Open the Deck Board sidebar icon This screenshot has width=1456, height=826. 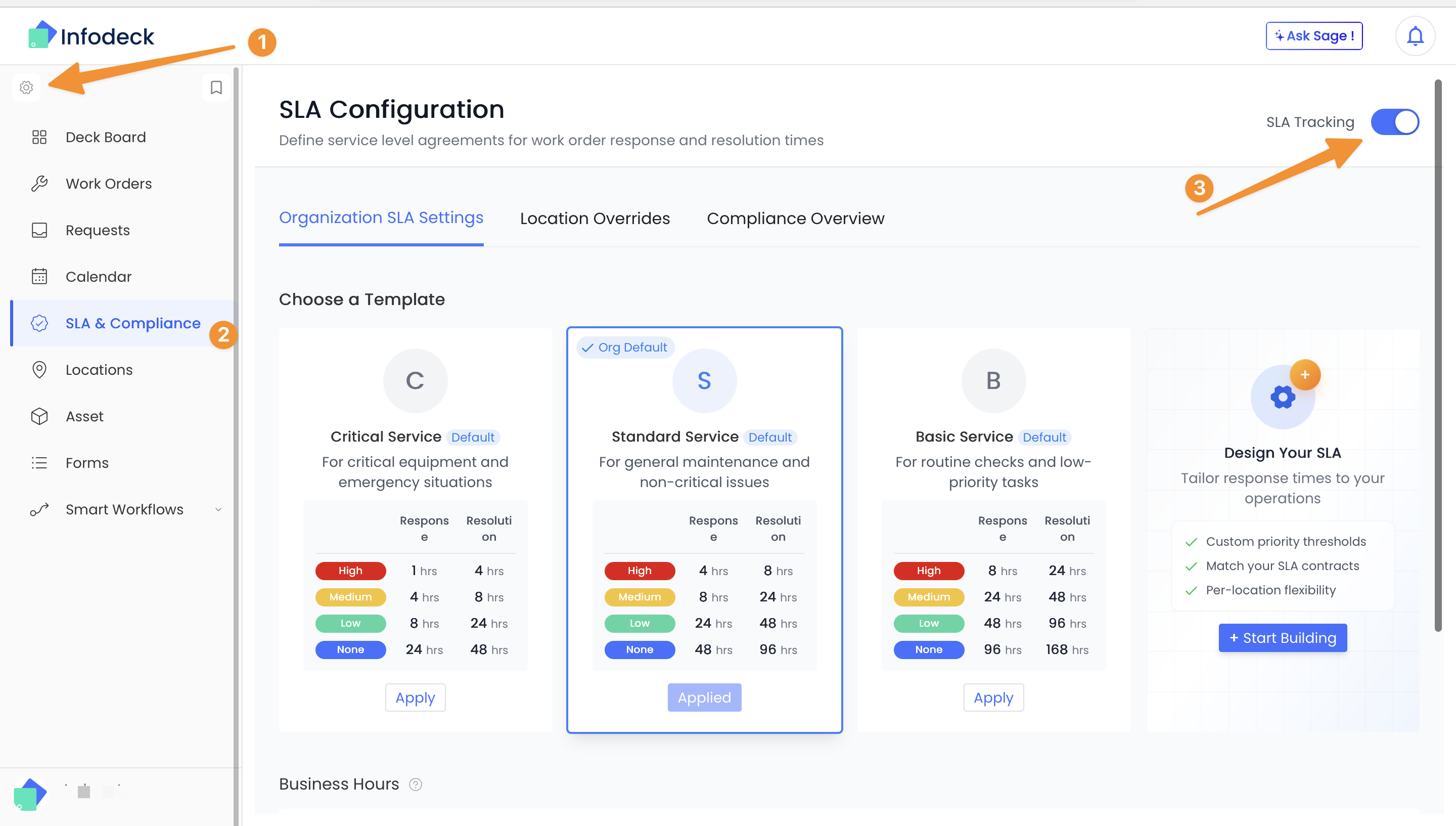click(39, 136)
